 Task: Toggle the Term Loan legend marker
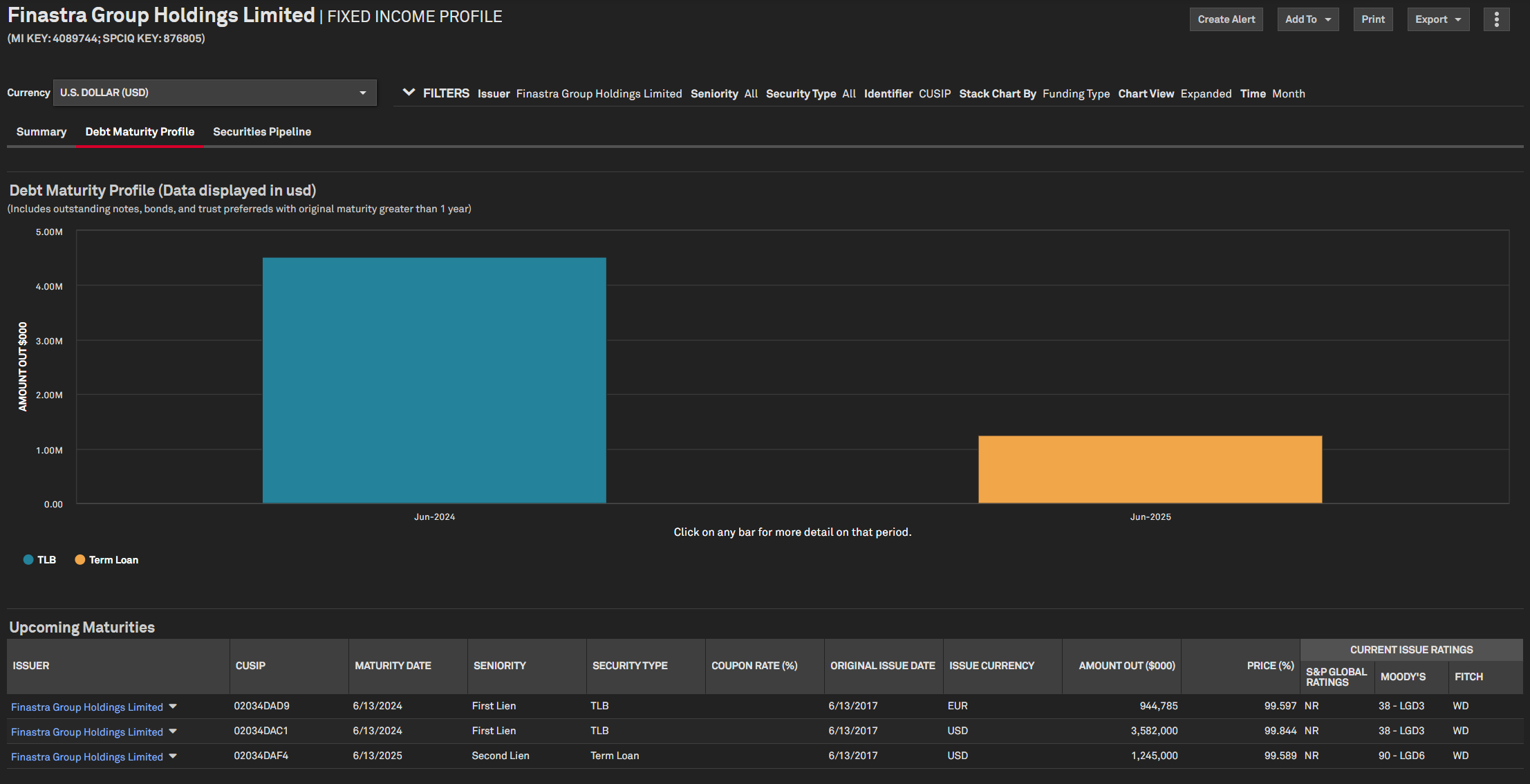point(80,560)
